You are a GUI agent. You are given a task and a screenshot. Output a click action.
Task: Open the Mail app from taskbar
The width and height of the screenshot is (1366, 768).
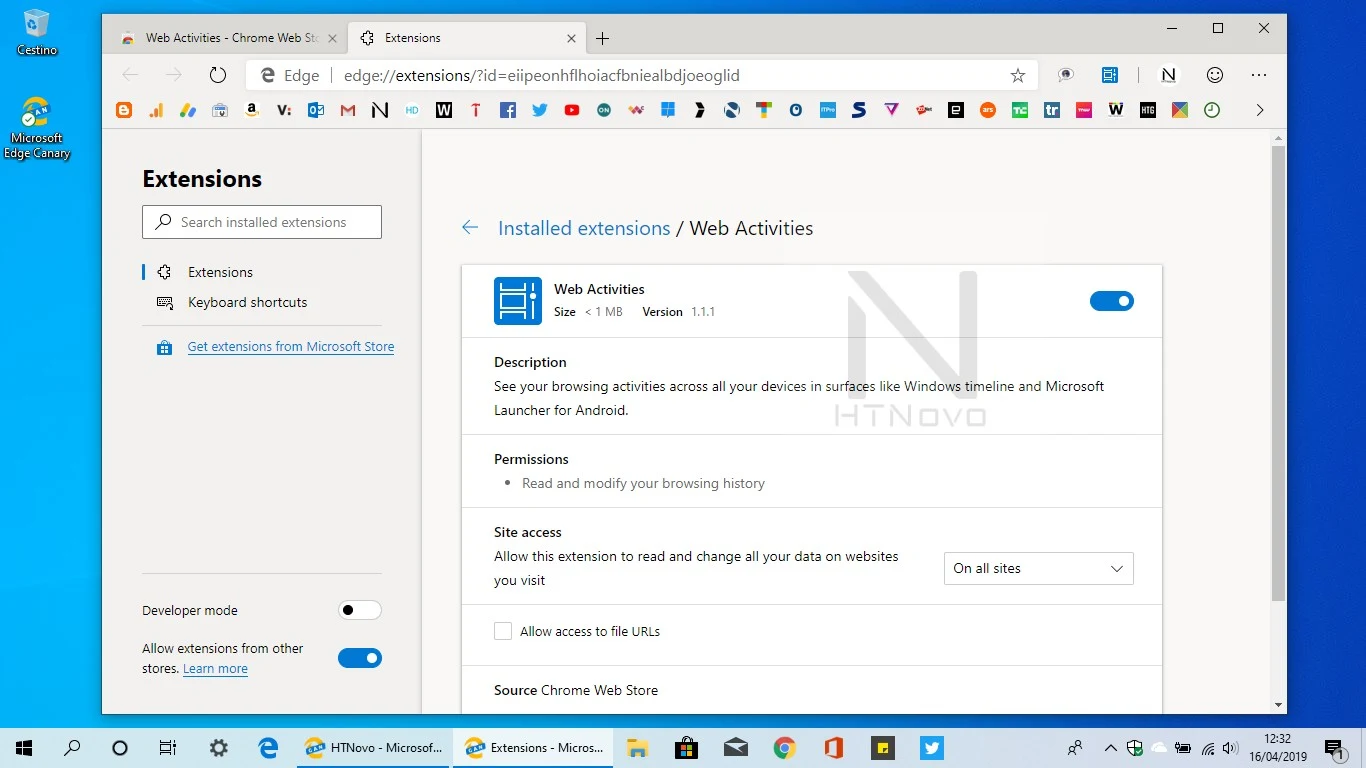pos(735,748)
